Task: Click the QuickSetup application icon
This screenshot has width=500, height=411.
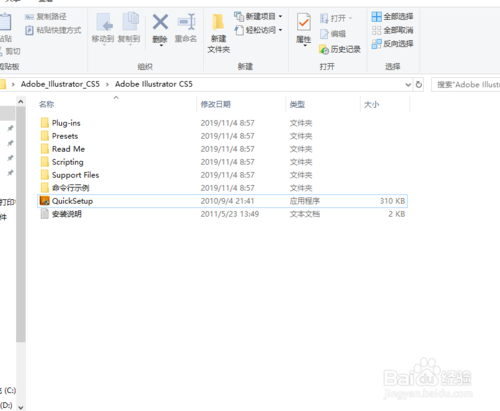Action: pyautogui.click(x=45, y=201)
